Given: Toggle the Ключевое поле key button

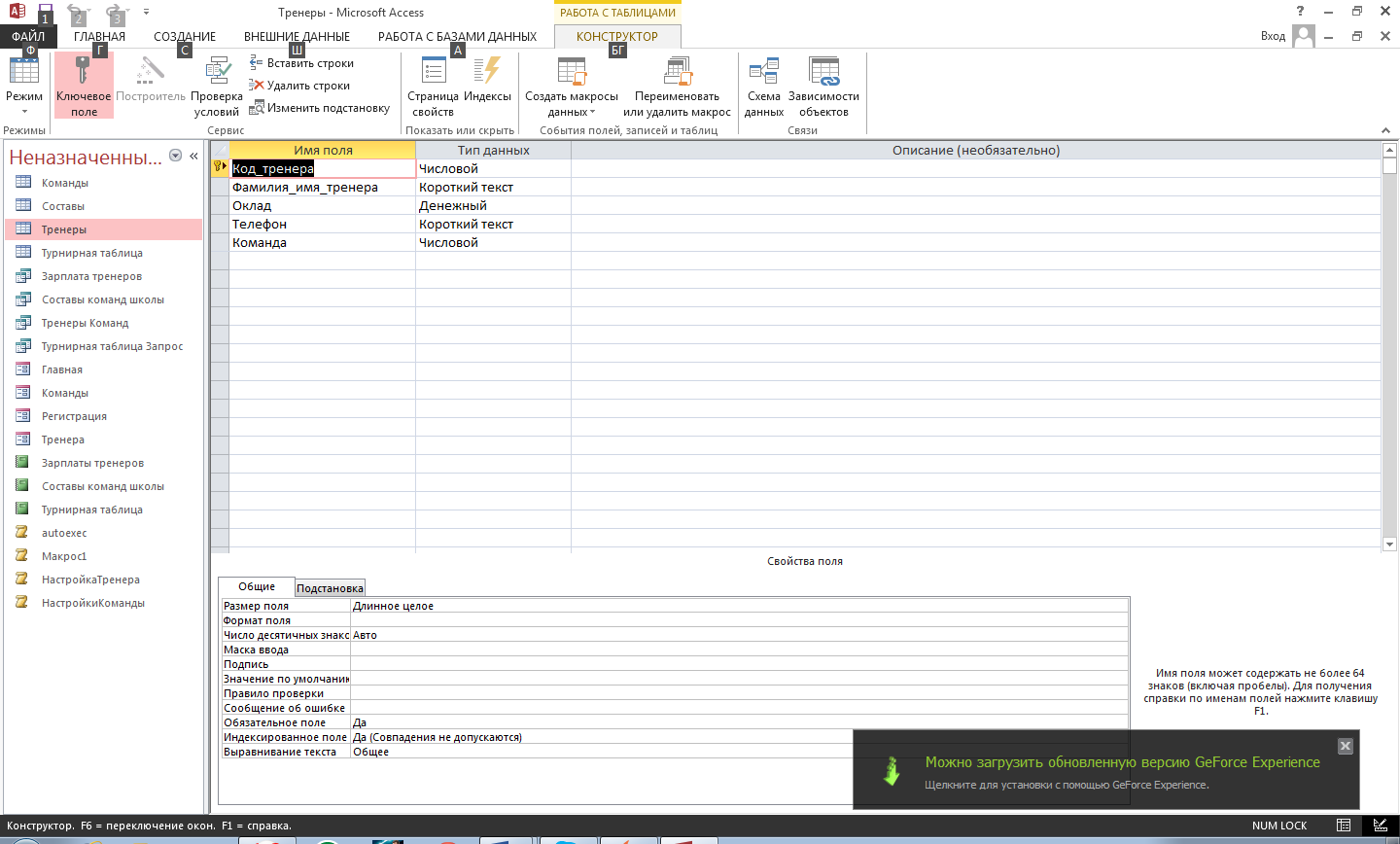Looking at the screenshot, I should point(84,86).
